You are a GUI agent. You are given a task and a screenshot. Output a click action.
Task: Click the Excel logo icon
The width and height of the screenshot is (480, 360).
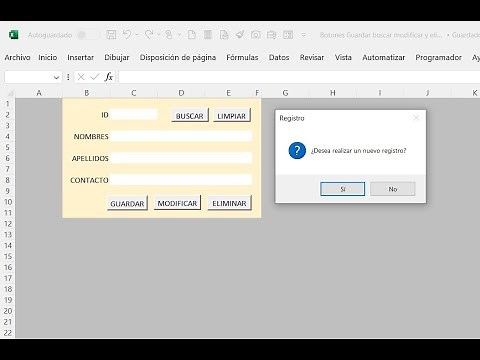coord(13,35)
